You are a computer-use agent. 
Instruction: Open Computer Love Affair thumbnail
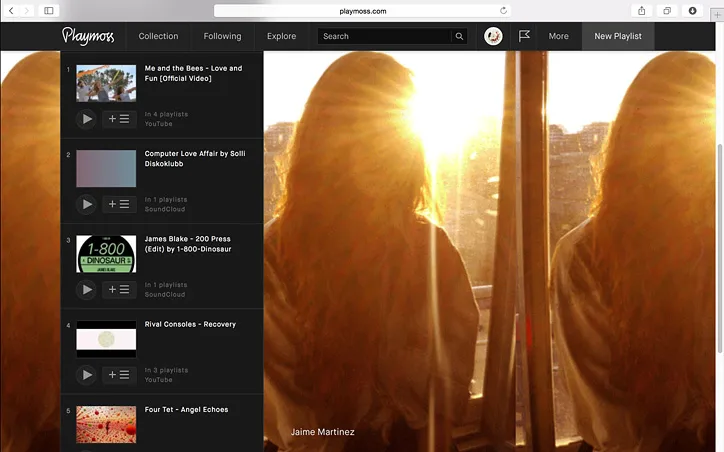[106, 169]
